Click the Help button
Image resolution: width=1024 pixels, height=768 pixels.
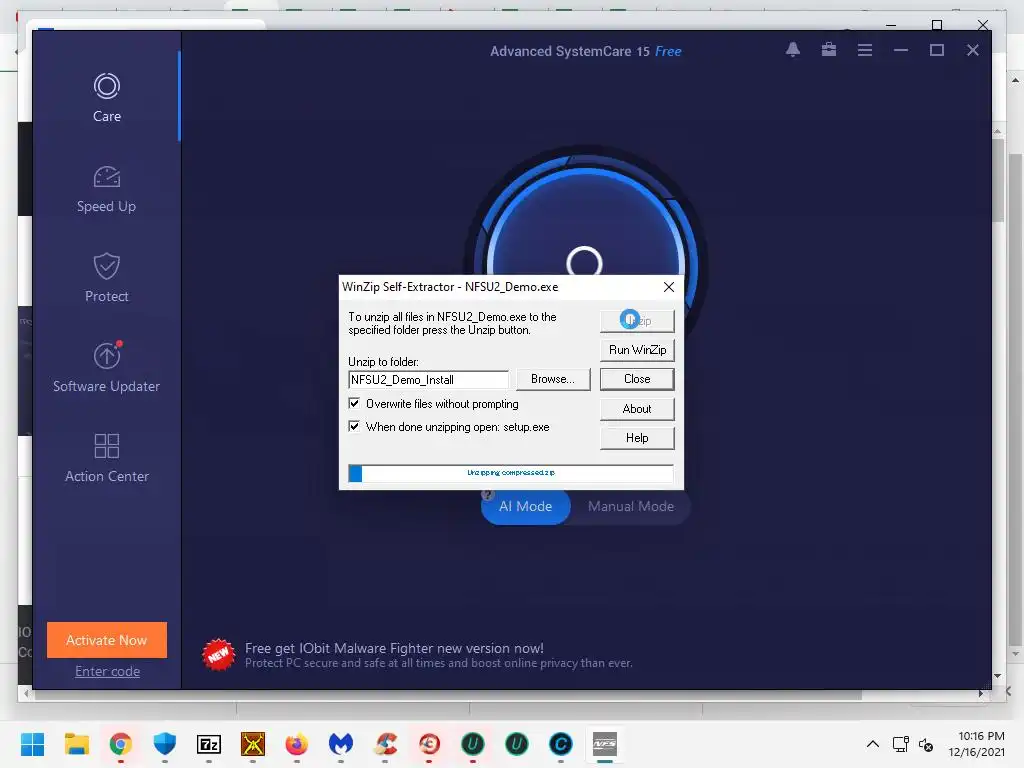coord(637,438)
